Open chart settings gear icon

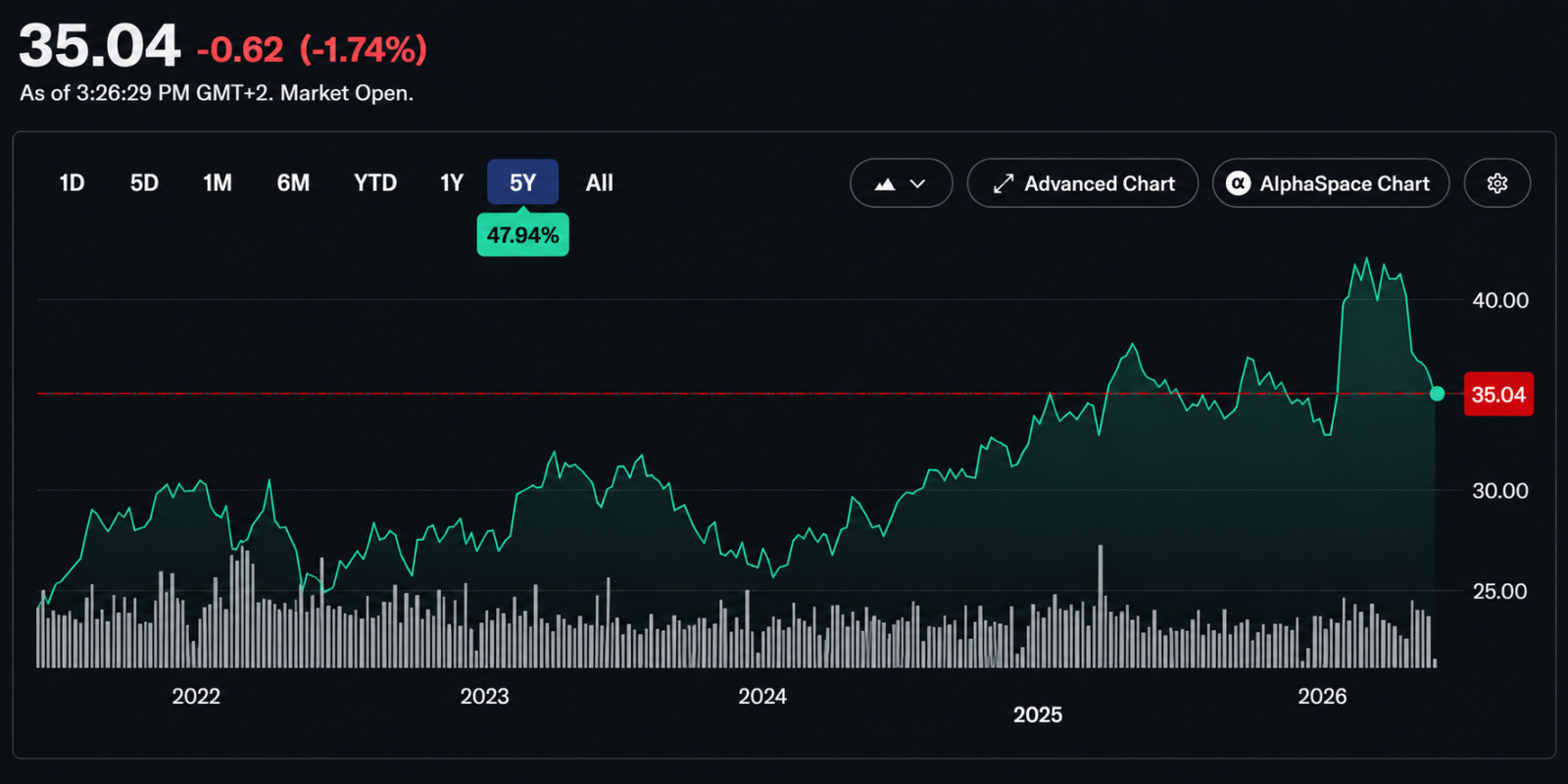tap(1496, 183)
